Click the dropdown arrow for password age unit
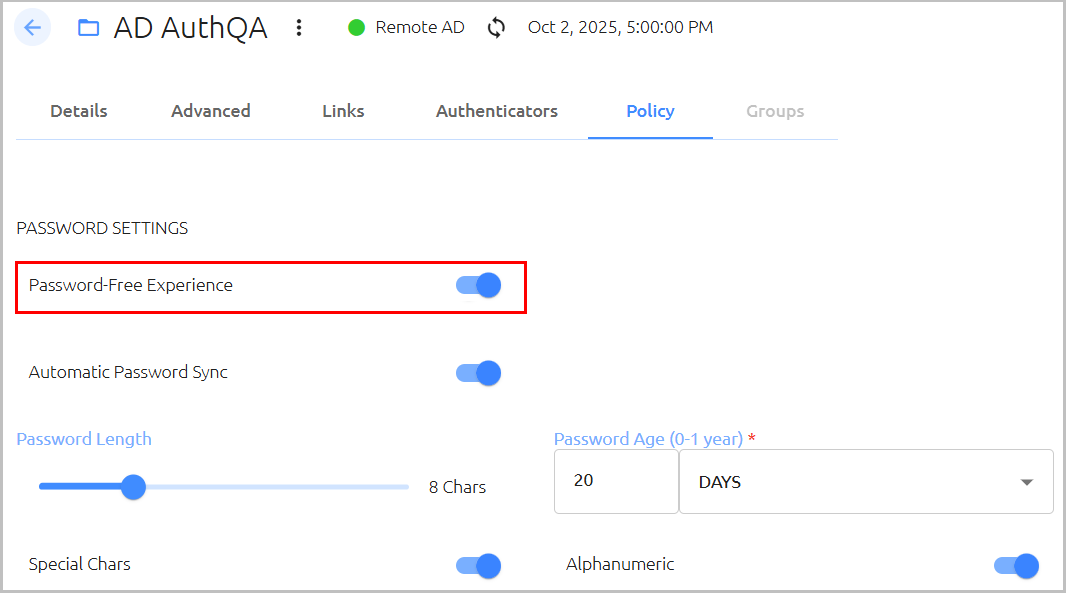Viewport: 1066px width, 593px height. [x=1027, y=482]
